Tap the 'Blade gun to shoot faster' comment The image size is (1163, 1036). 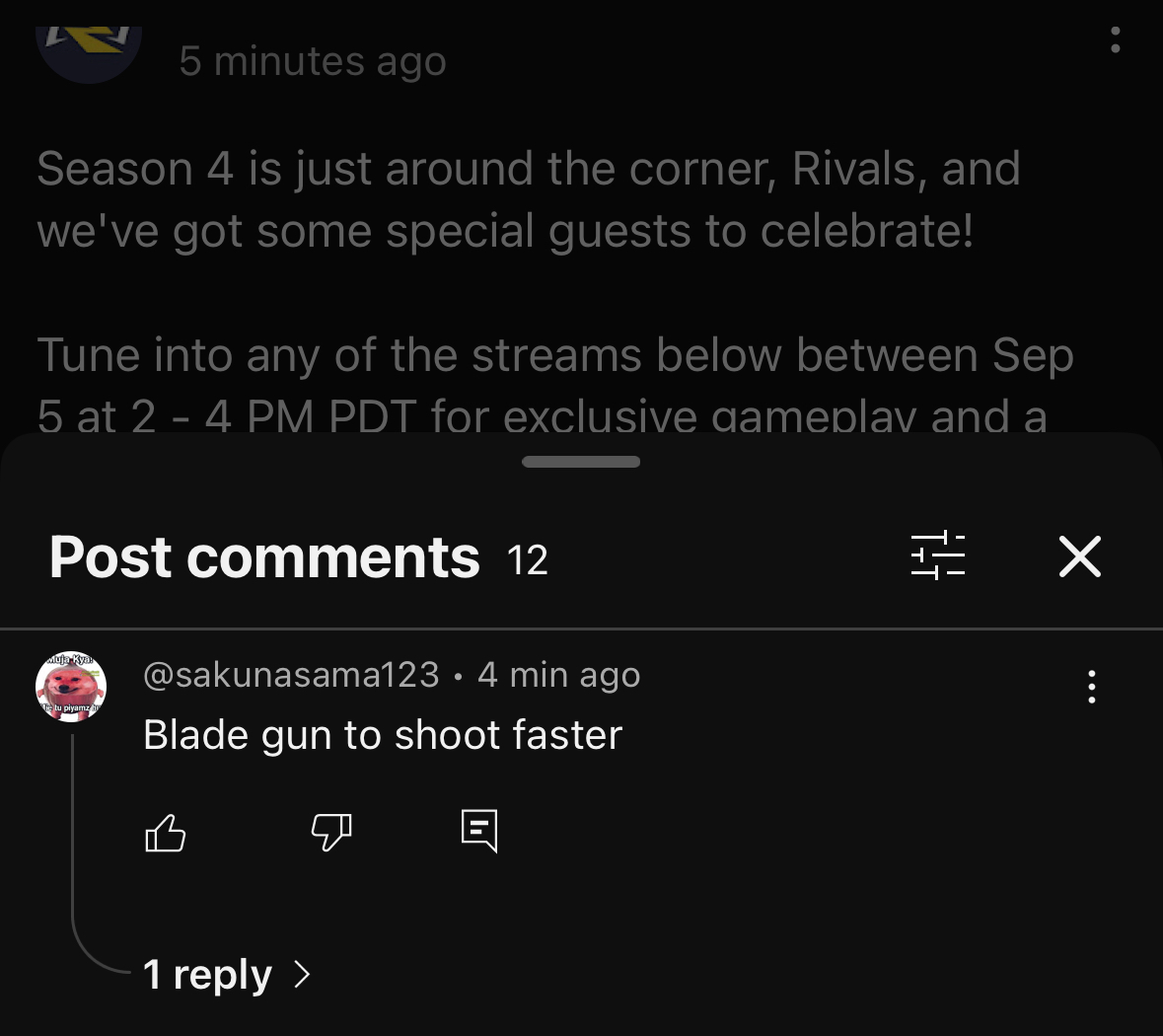(383, 735)
